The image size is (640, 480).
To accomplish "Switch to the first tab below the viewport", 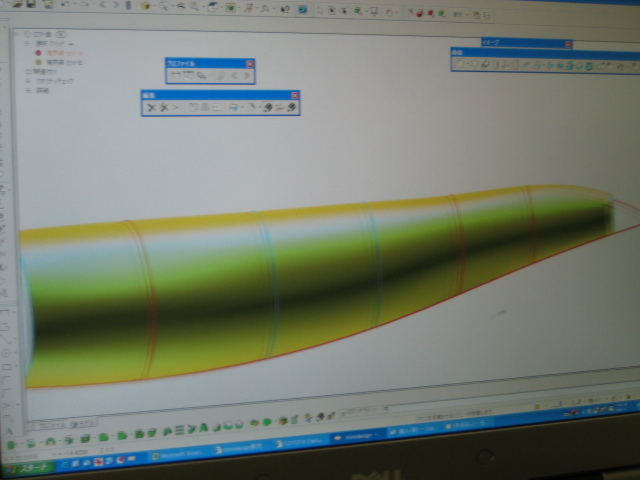I will coord(50,425).
